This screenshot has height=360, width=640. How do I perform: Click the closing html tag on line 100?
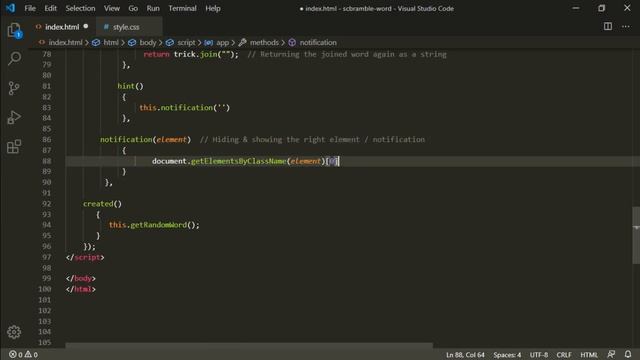click(x=80, y=289)
